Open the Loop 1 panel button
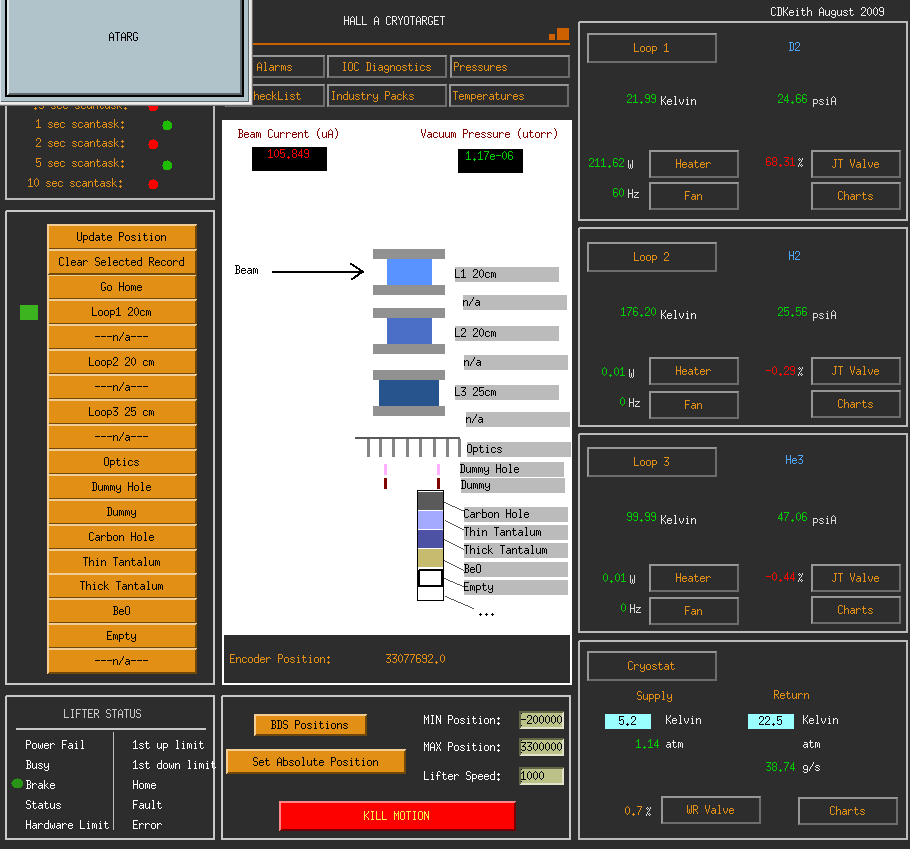This screenshot has width=910, height=849. [x=651, y=48]
